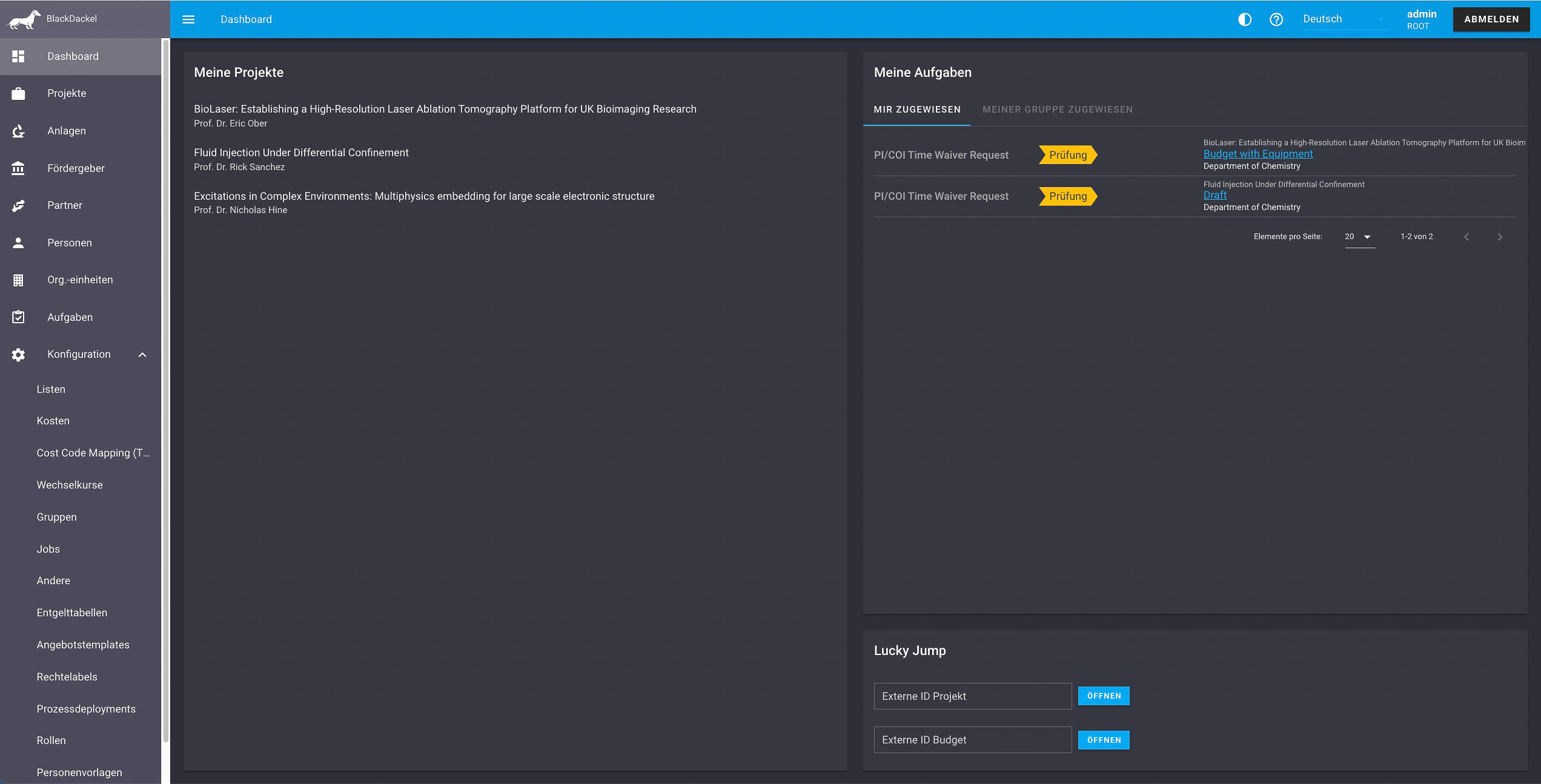1541x784 pixels.
Task: Click the Dashboard grid icon in sidebar
Action: (18, 56)
